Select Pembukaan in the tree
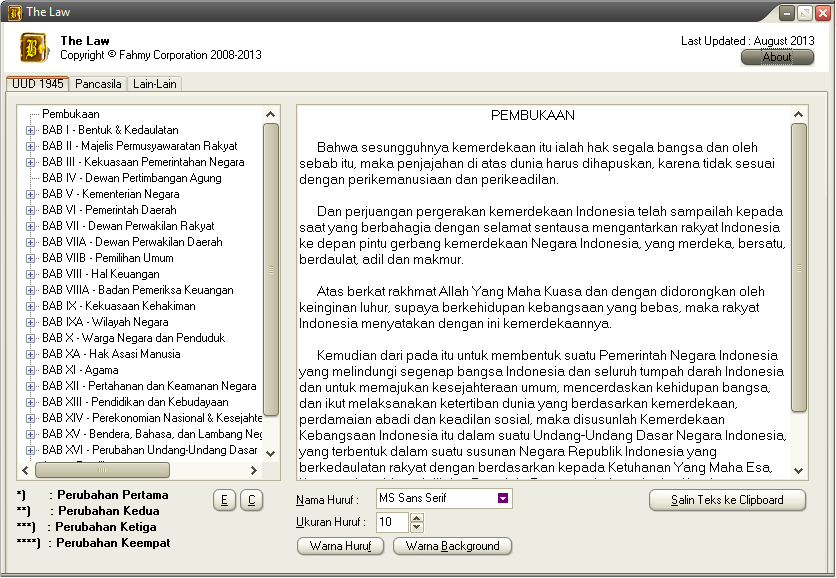 71,114
